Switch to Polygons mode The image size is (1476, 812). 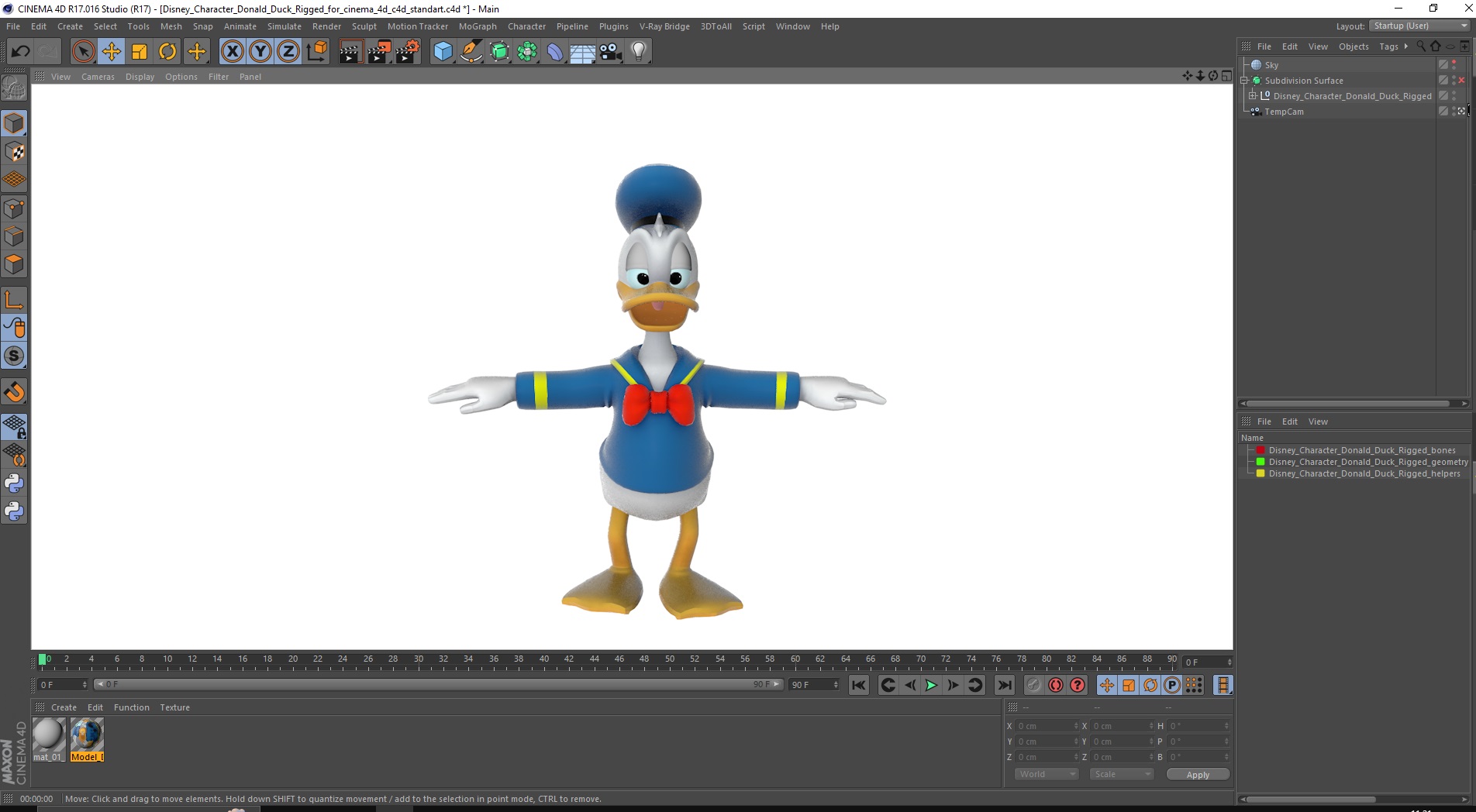(x=14, y=264)
